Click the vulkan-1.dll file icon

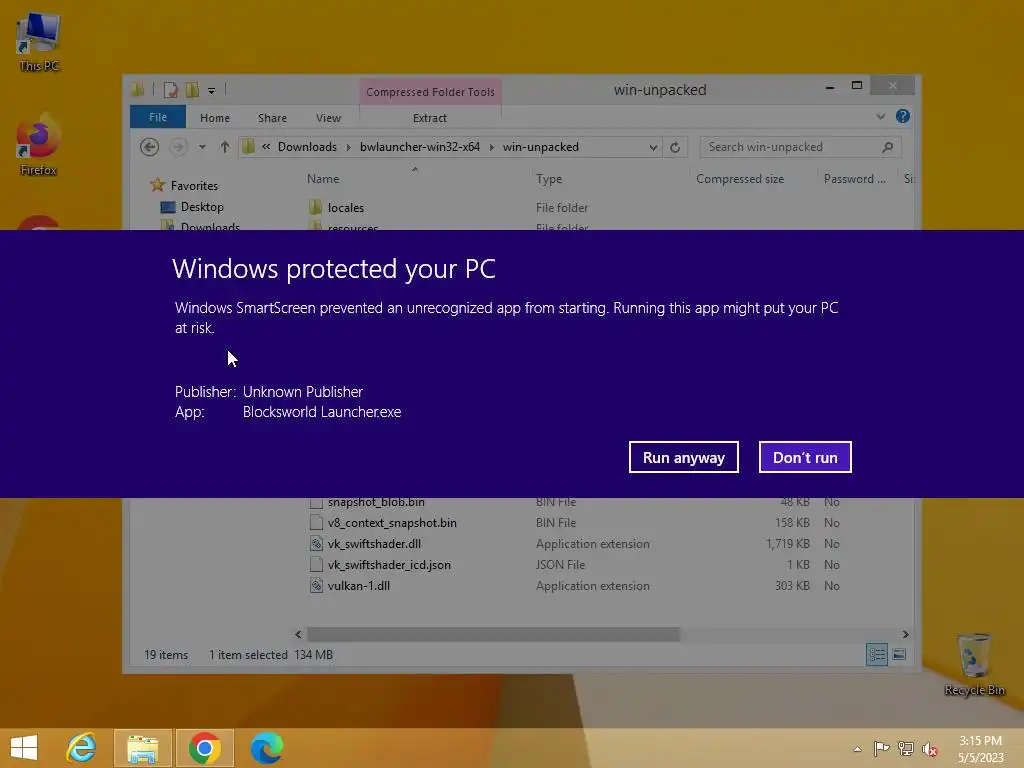316,586
